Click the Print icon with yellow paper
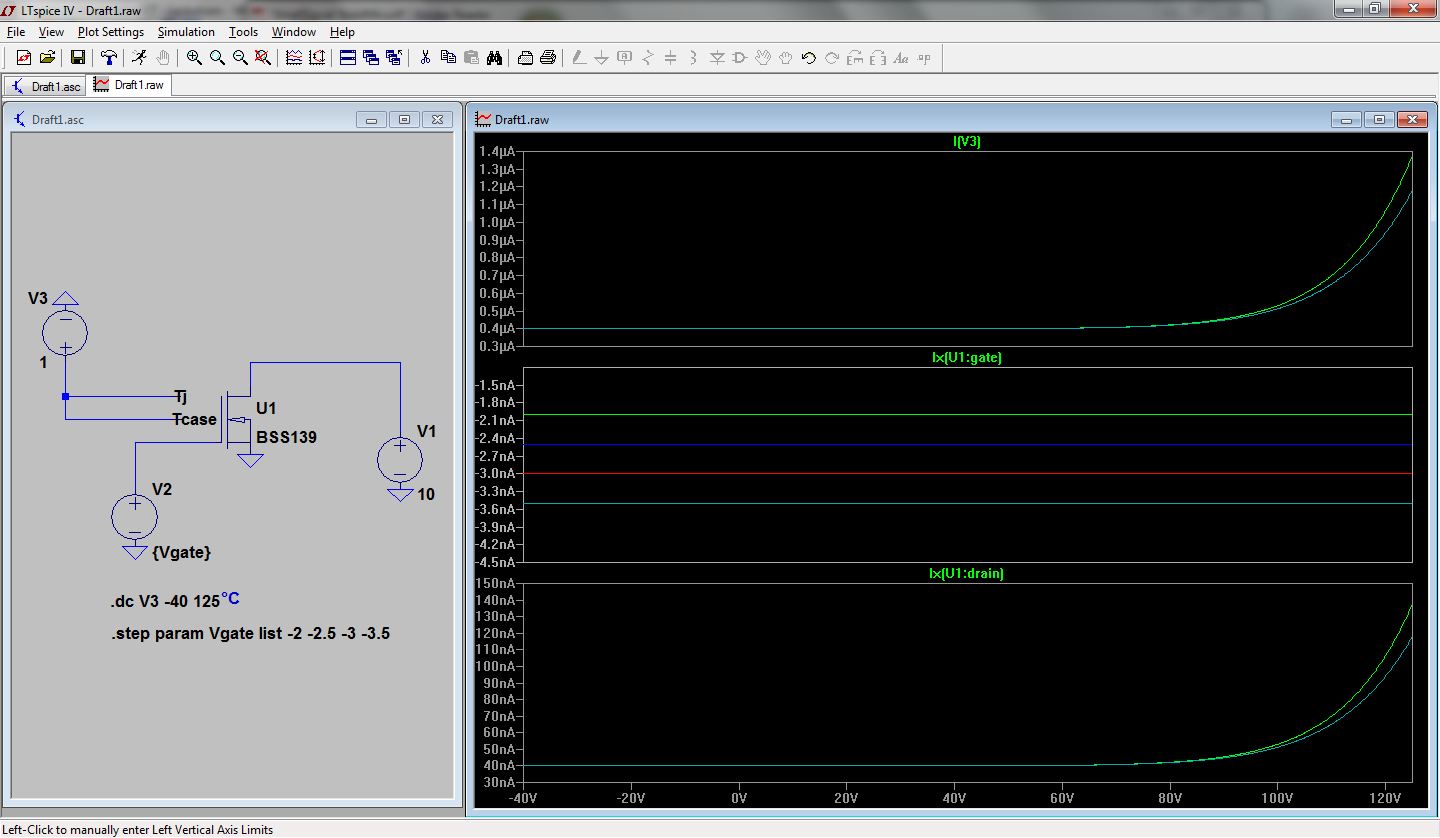This screenshot has height=838, width=1440. point(548,58)
